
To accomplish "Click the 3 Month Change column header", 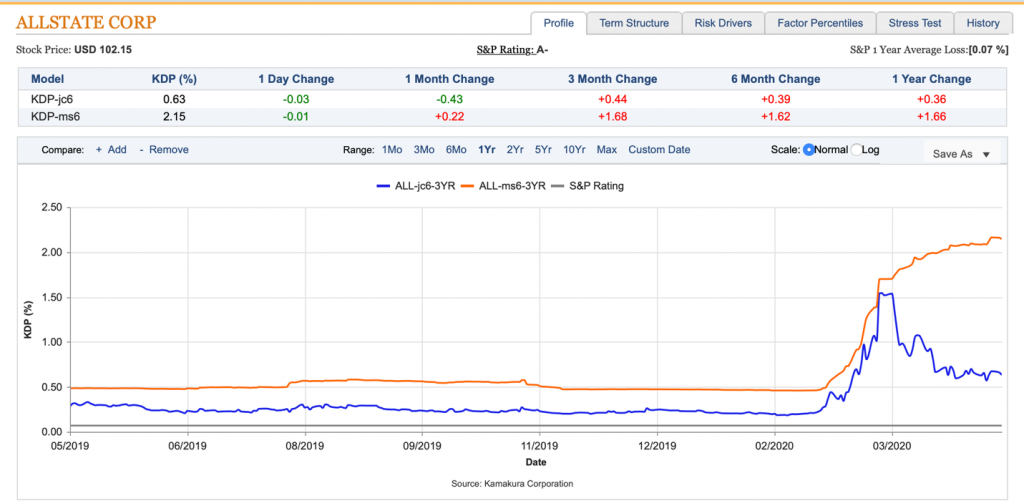I will click(612, 79).
